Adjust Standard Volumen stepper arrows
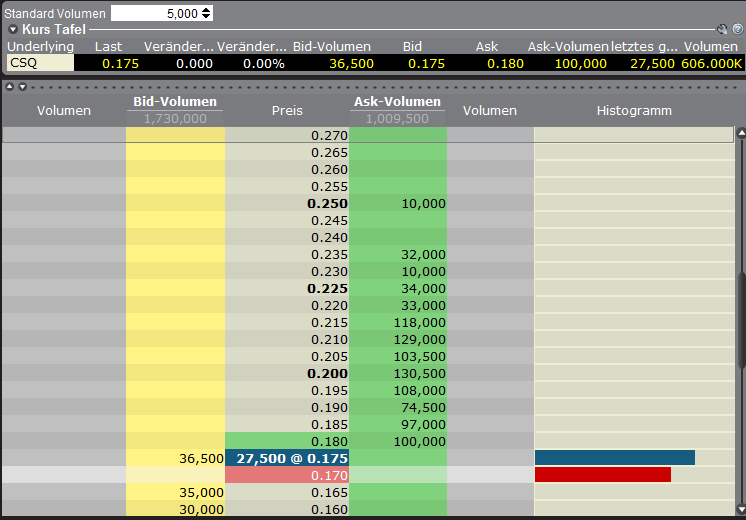The width and height of the screenshot is (746, 520). 206,13
